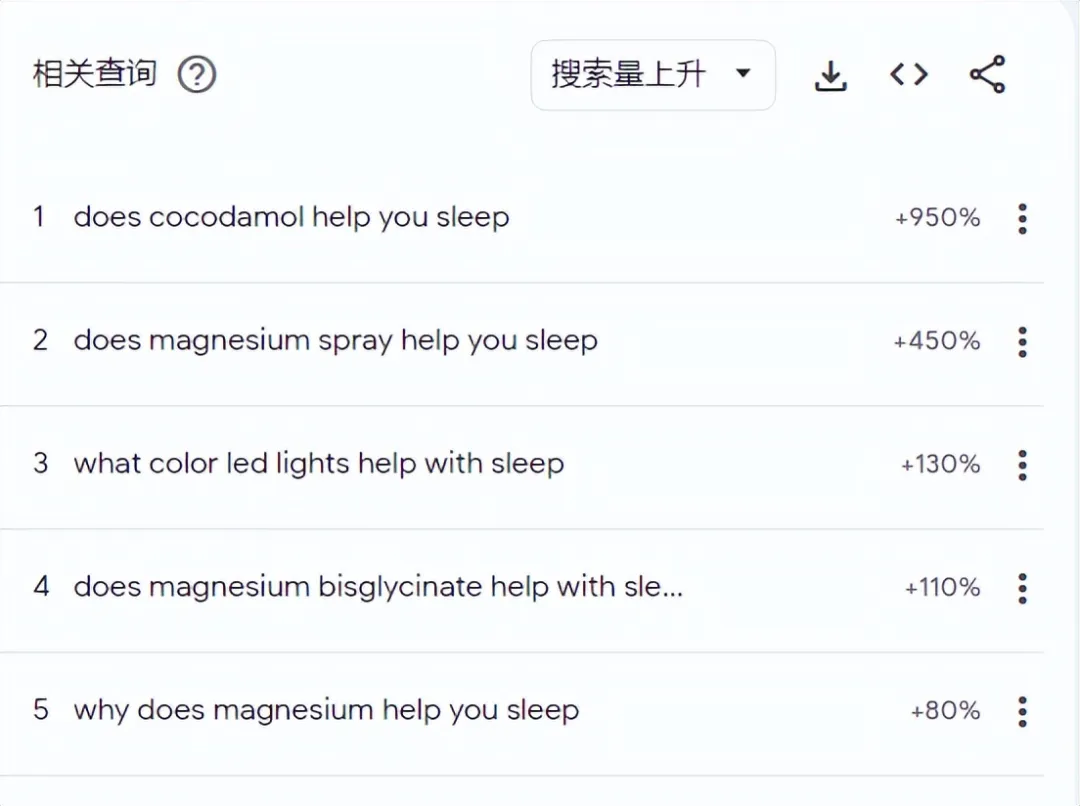Click 'why does magnesium help you sleep'

coord(326,710)
